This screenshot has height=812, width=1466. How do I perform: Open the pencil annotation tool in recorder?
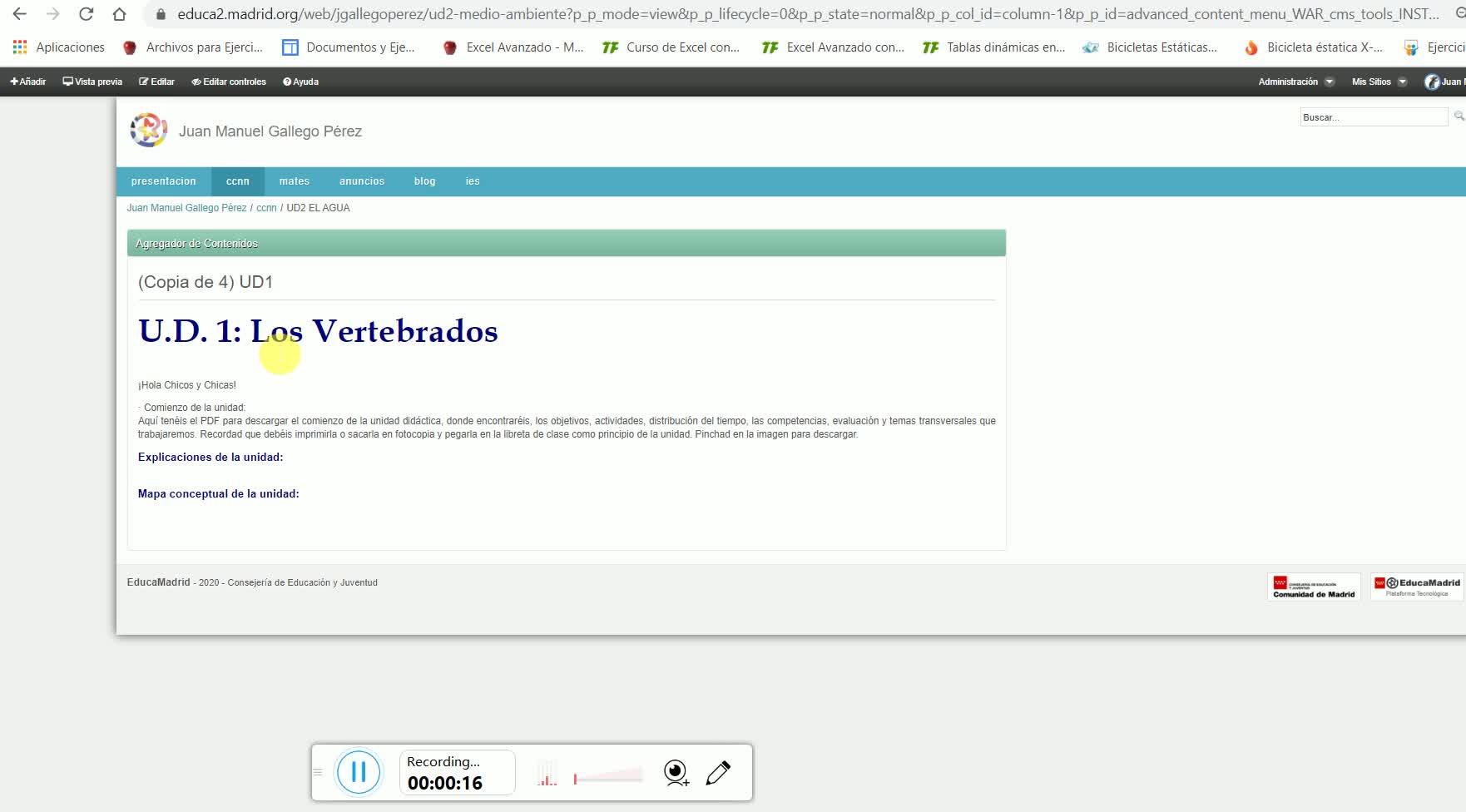click(x=718, y=773)
